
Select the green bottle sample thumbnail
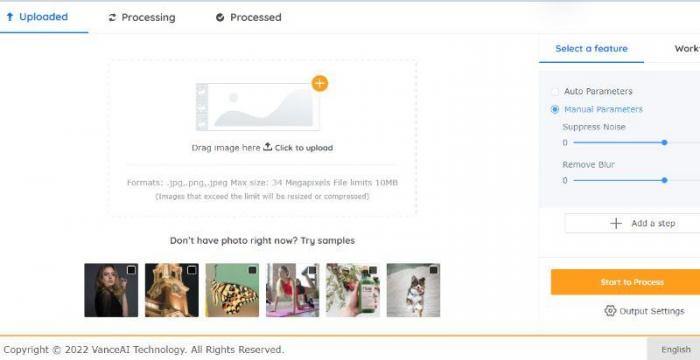pyautogui.click(x=353, y=290)
